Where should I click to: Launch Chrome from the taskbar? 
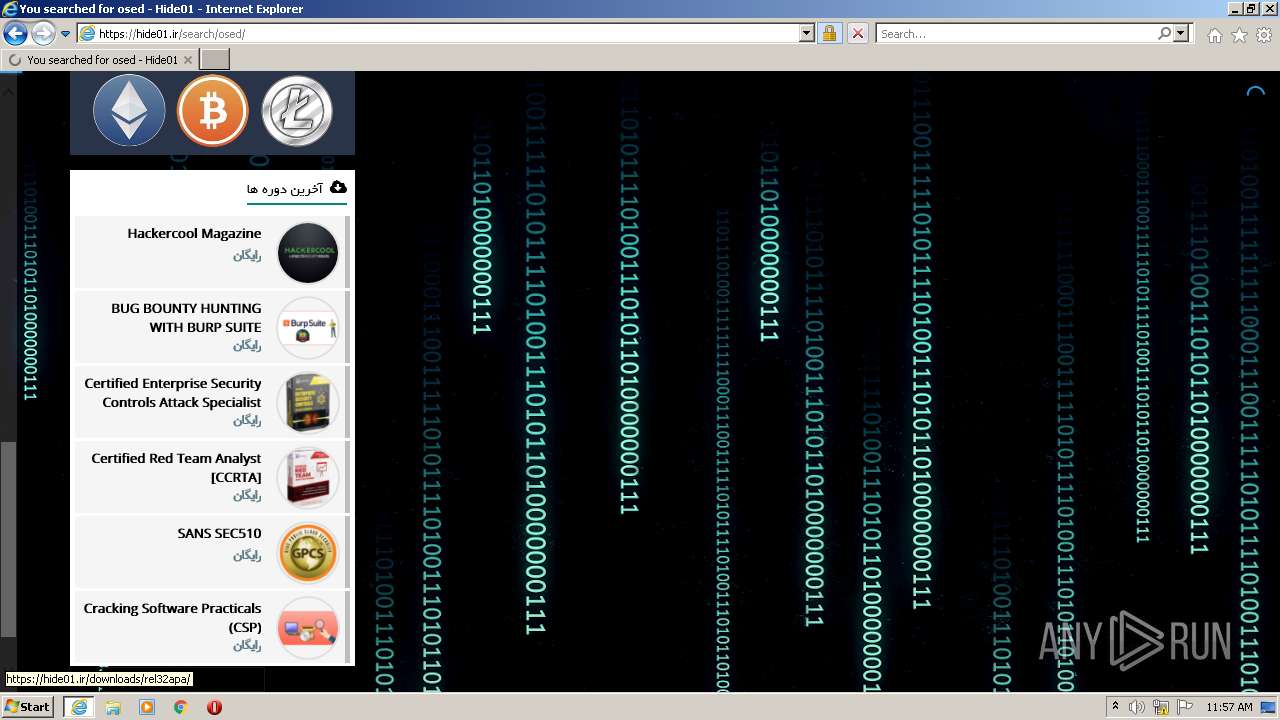181,707
